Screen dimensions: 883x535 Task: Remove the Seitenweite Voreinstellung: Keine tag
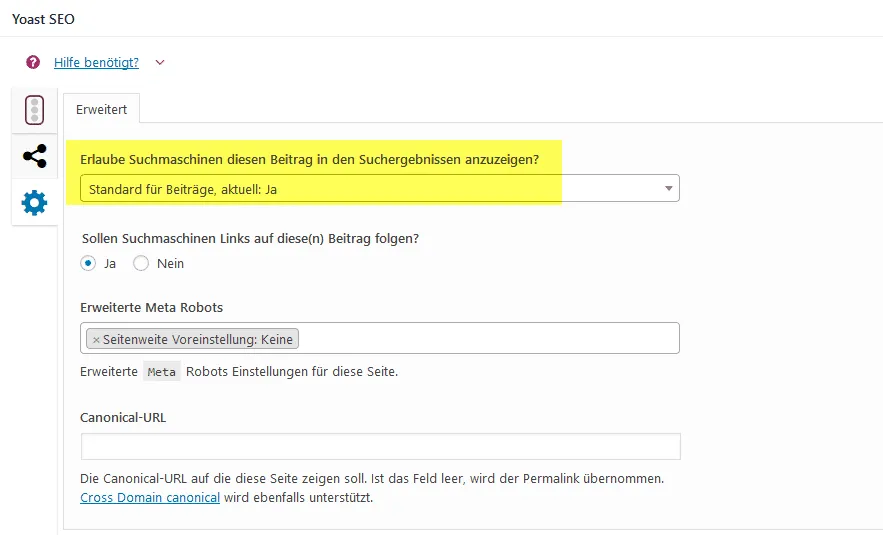click(x=96, y=340)
